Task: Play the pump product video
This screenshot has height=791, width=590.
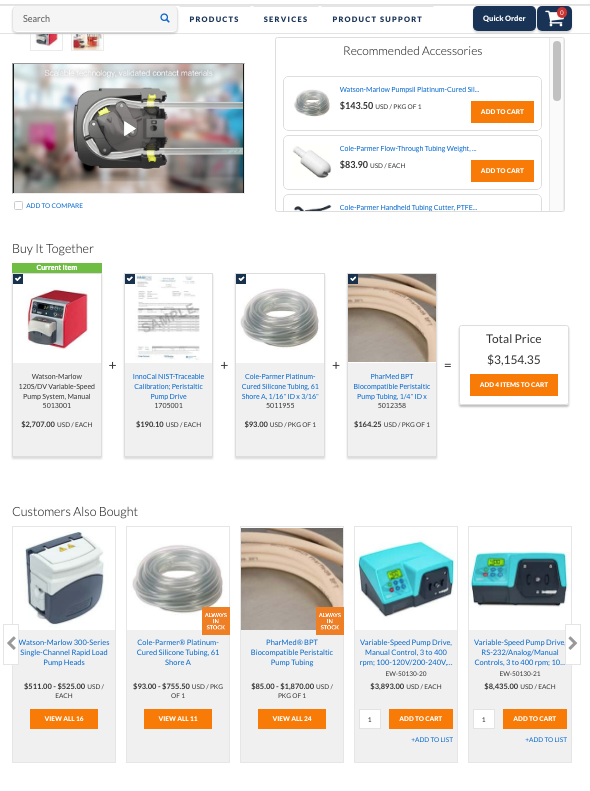Action: click(x=129, y=129)
